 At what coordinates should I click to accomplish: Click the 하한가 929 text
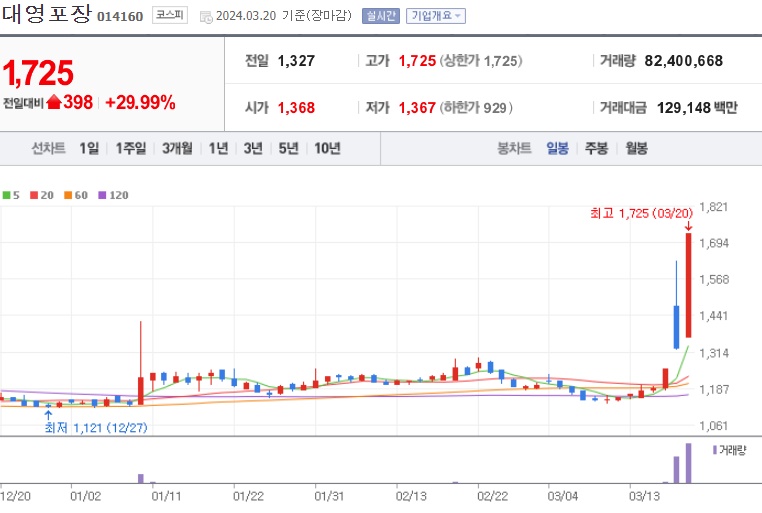[476, 107]
